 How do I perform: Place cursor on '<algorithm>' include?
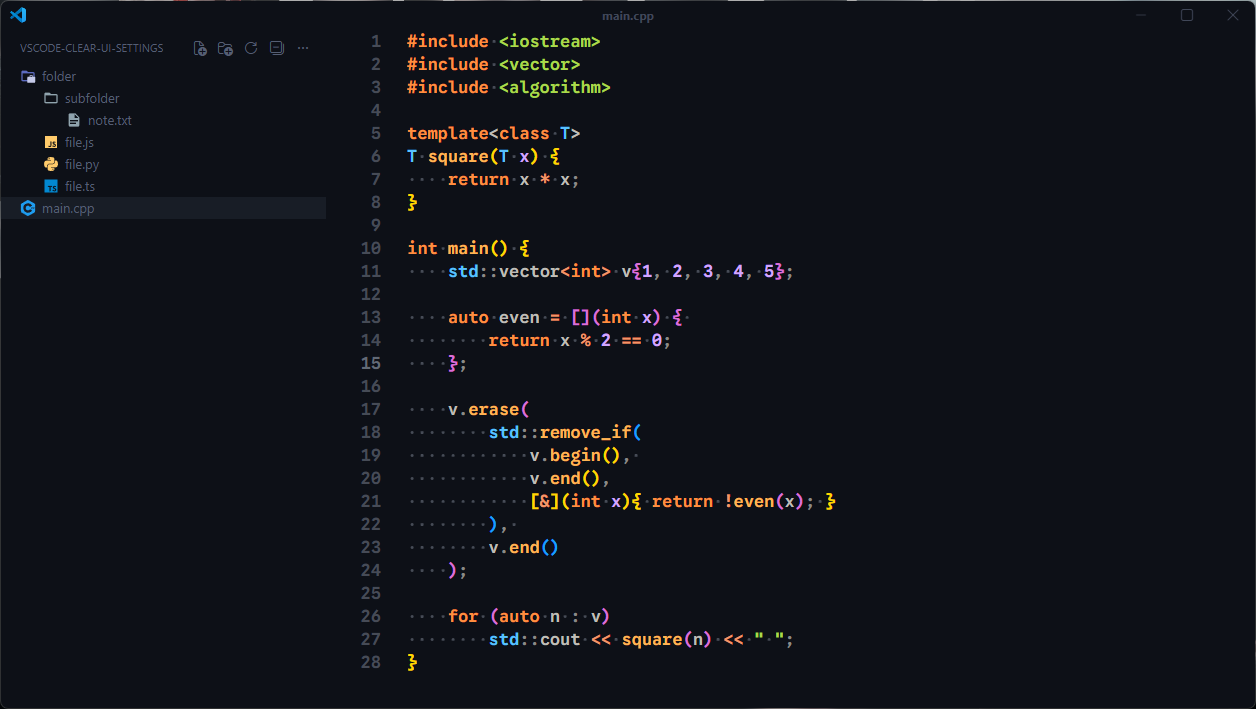[x=554, y=87]
